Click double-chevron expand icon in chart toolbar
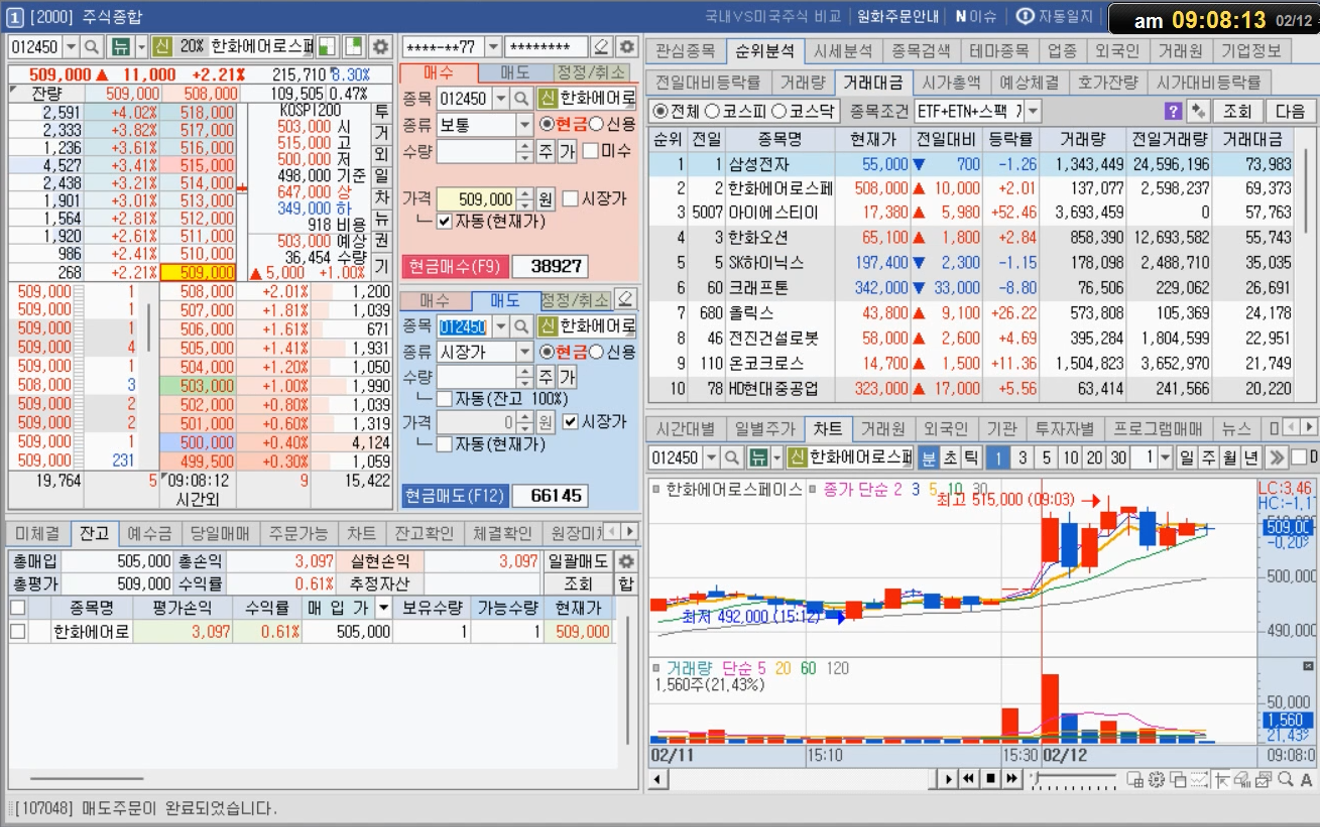 (x=1275, y=457)
